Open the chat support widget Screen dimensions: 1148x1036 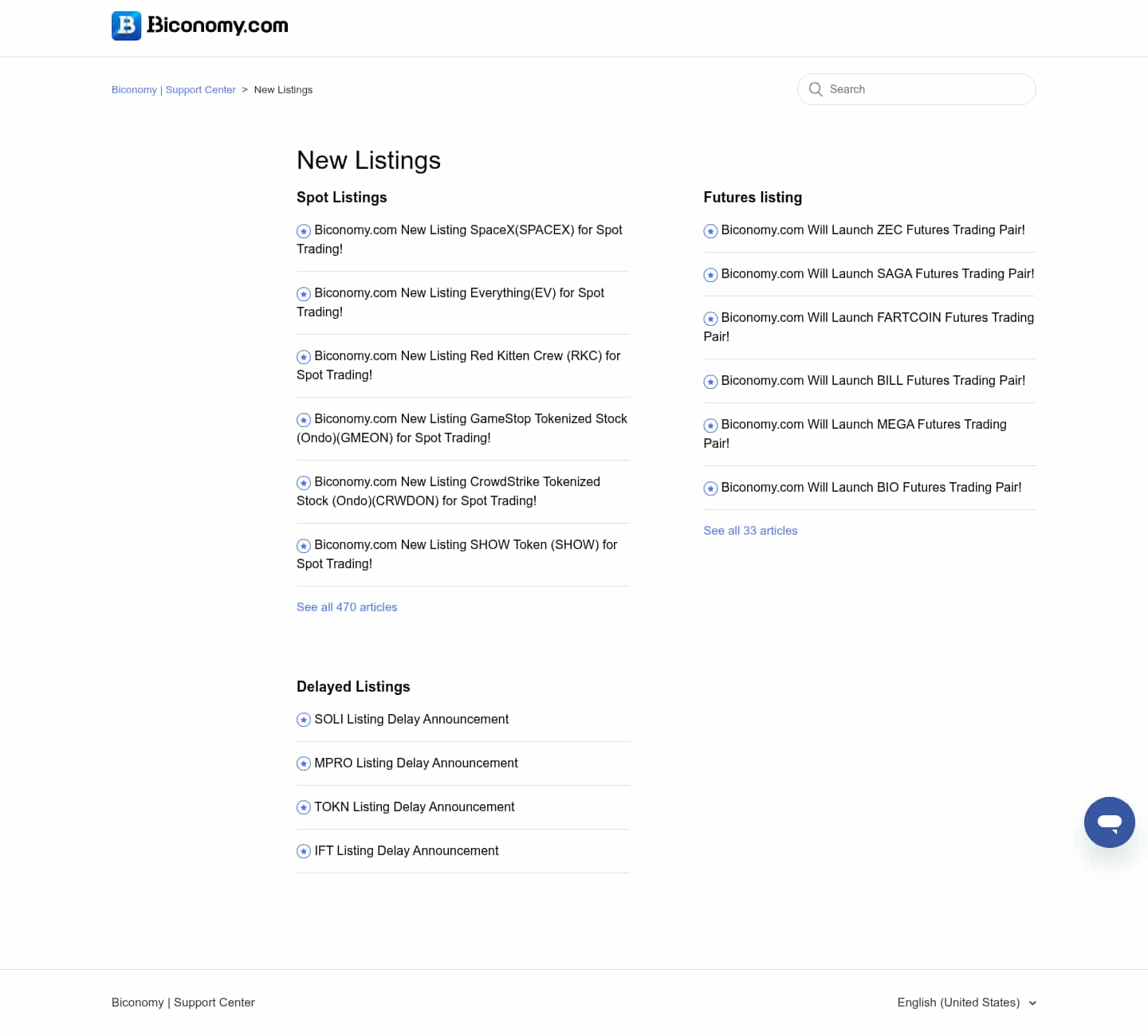(1109, 822)
